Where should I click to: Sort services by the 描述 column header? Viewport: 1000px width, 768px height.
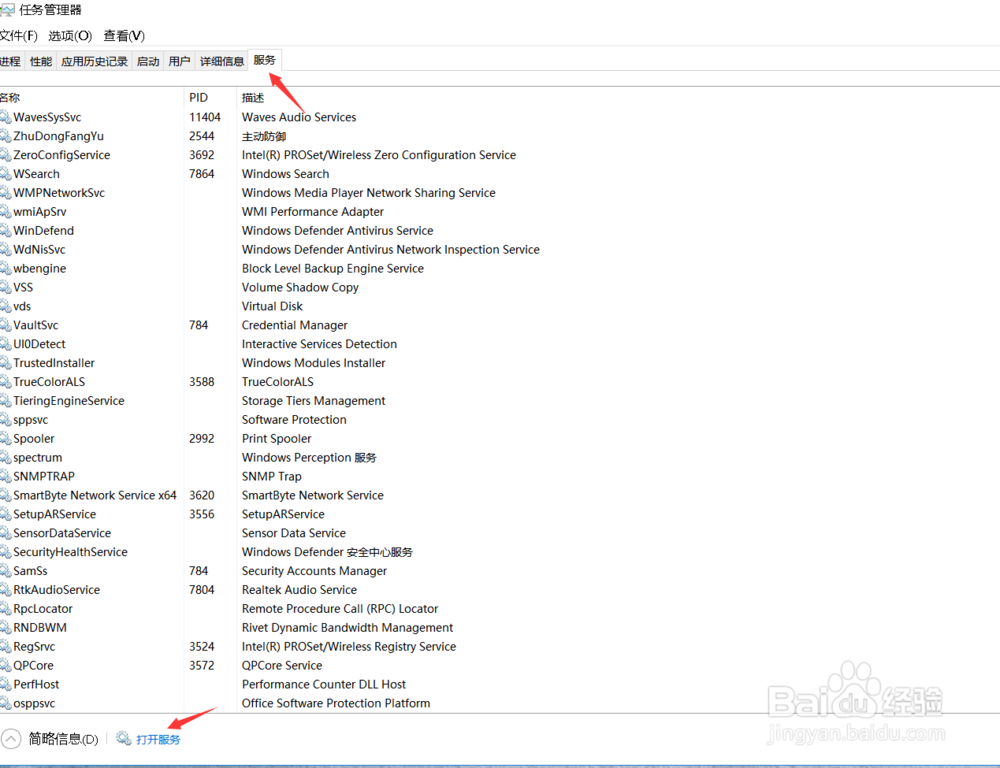(253, 98)
